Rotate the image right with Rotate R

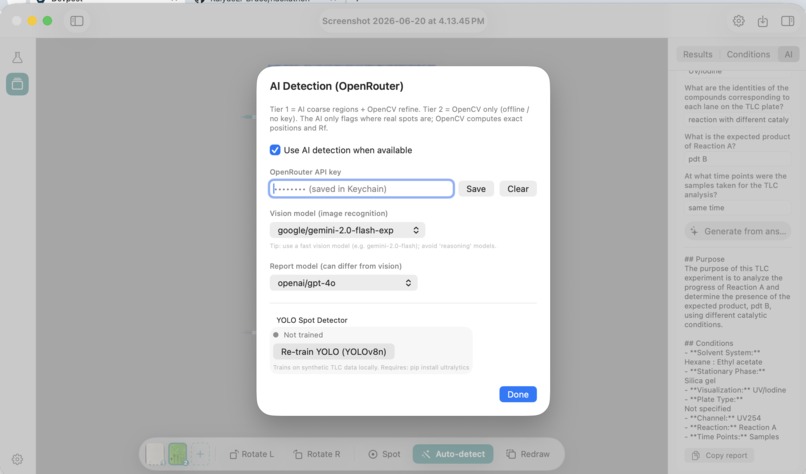pyautogui.click(x=317, y=454)
